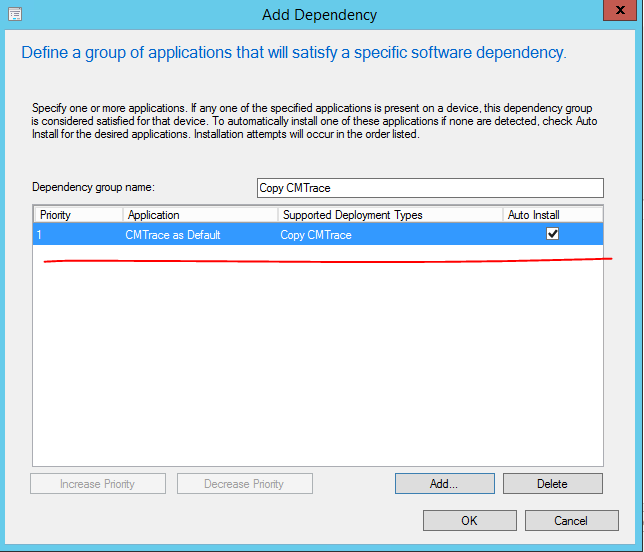Click empty space in the applications list

click(x=317, y=370)
